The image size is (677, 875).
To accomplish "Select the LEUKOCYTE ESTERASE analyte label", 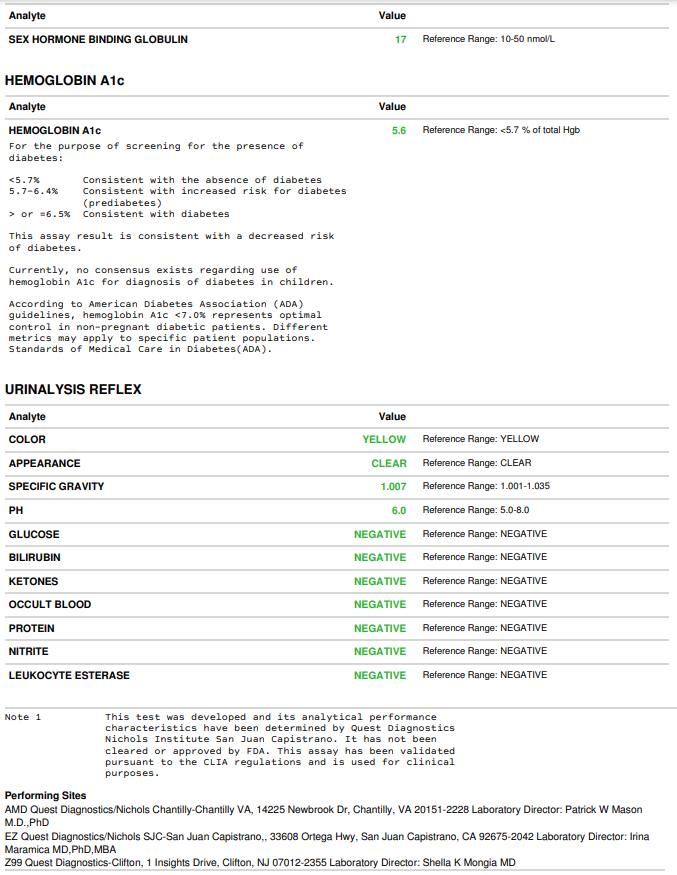I will click(x=69, y=675).
